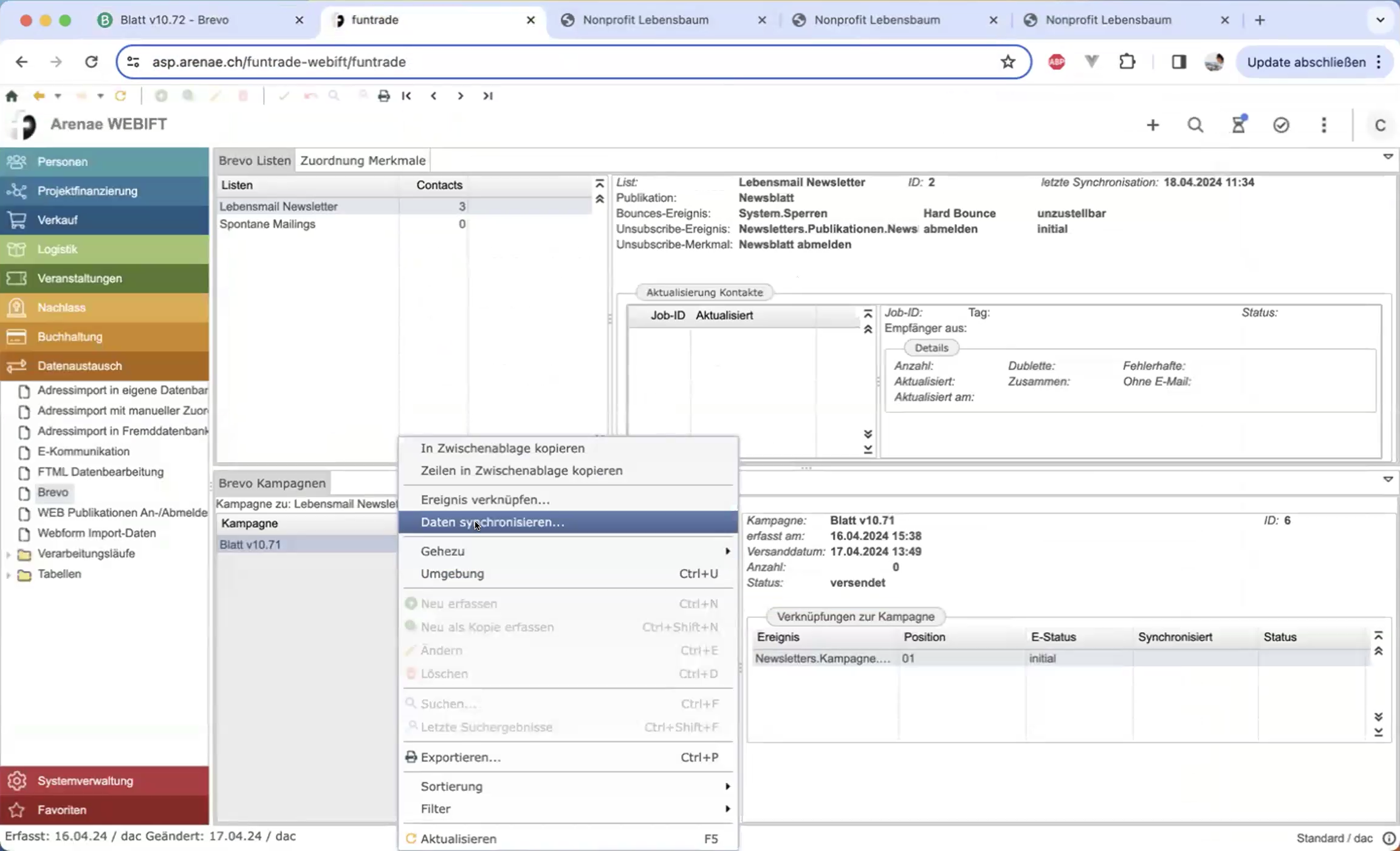1400x851 pixels.
Task: Expand the Verarbeitungsläufe folder
Action: [9, 554]
